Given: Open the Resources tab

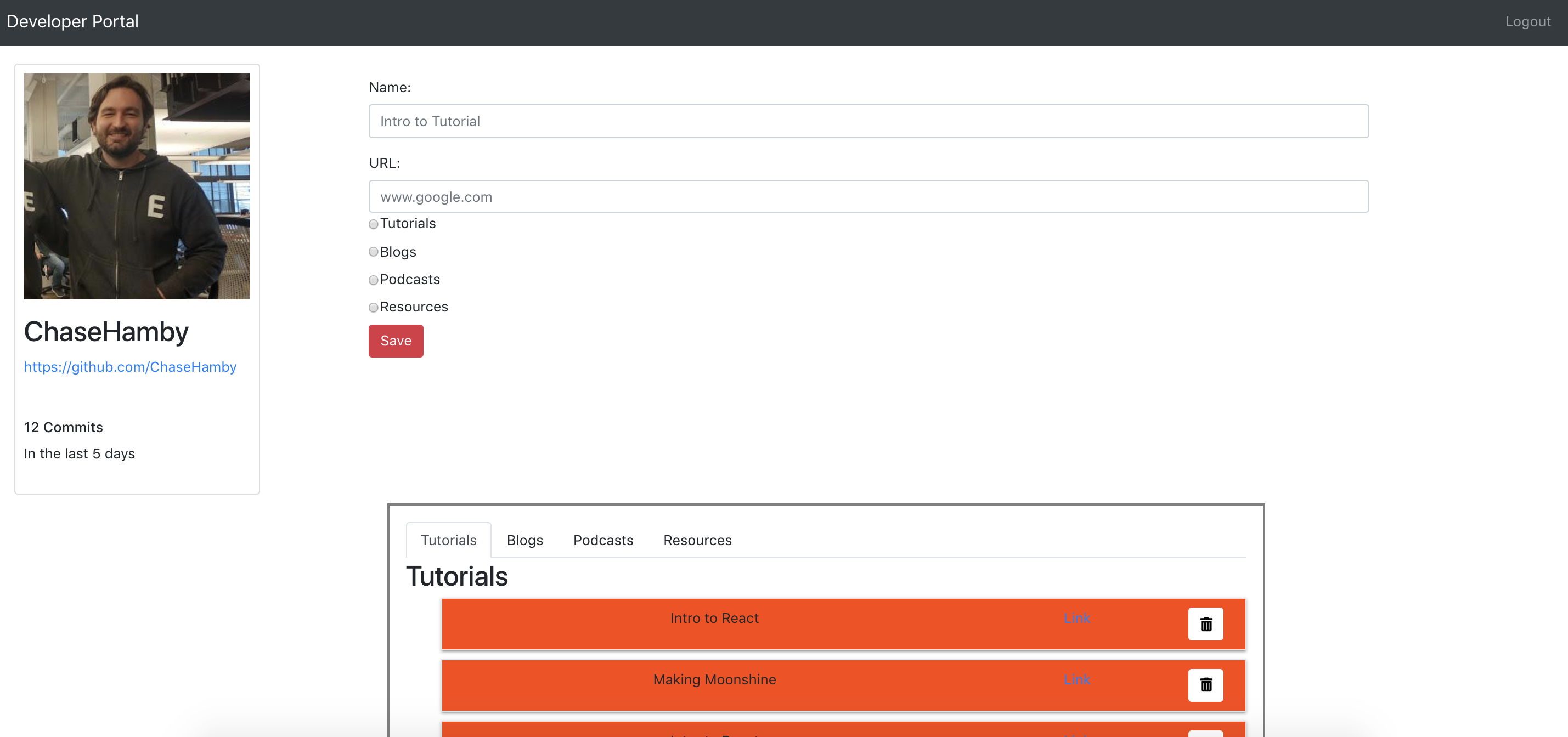Looking at the screenshot, I should 697,540.
